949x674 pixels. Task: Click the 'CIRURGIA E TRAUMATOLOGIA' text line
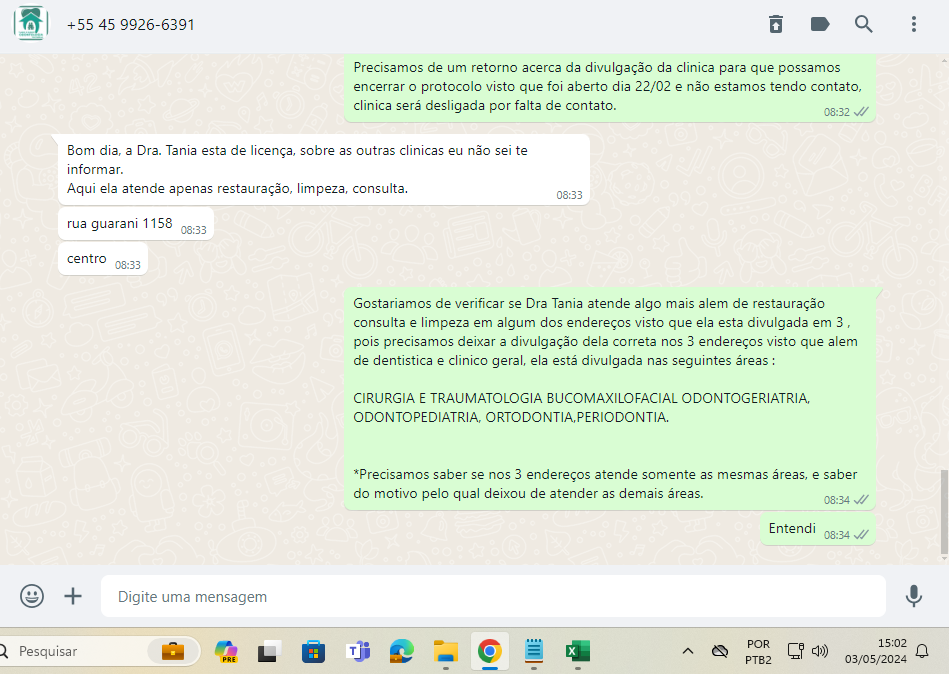coord(582,398)
